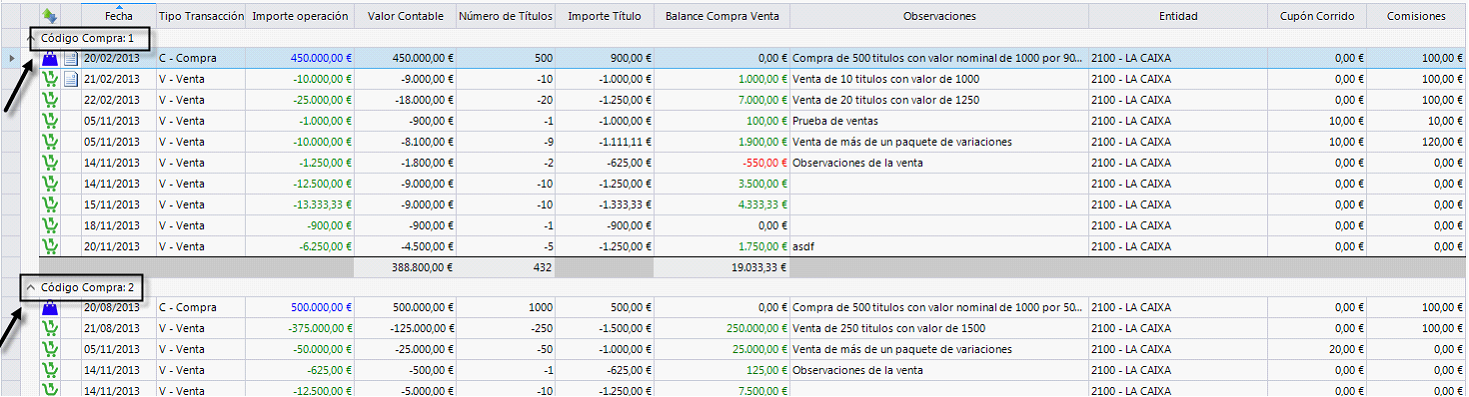Click the Entidad column header
The width and height of the screenshot is (1469, 397).
1178,16
